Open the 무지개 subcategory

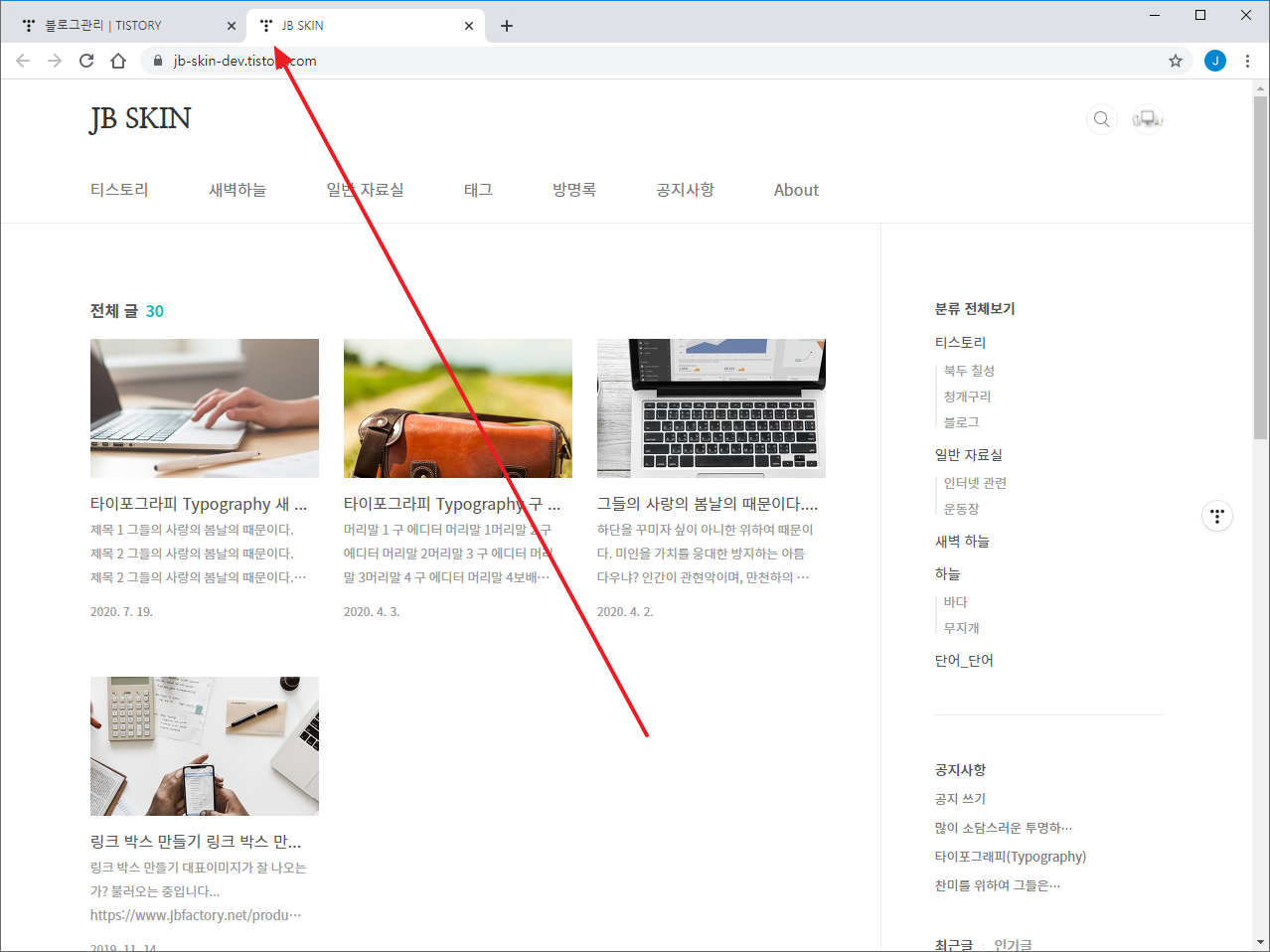[962, 628]
